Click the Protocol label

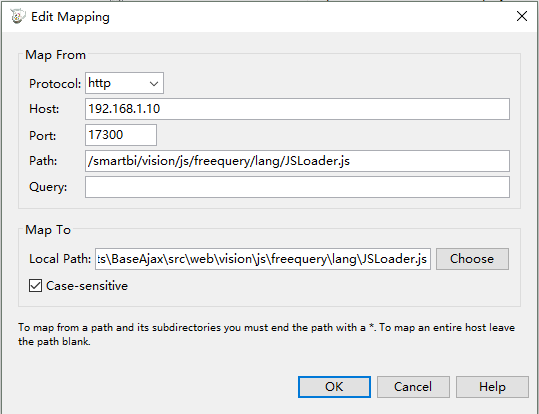point(55,84)
